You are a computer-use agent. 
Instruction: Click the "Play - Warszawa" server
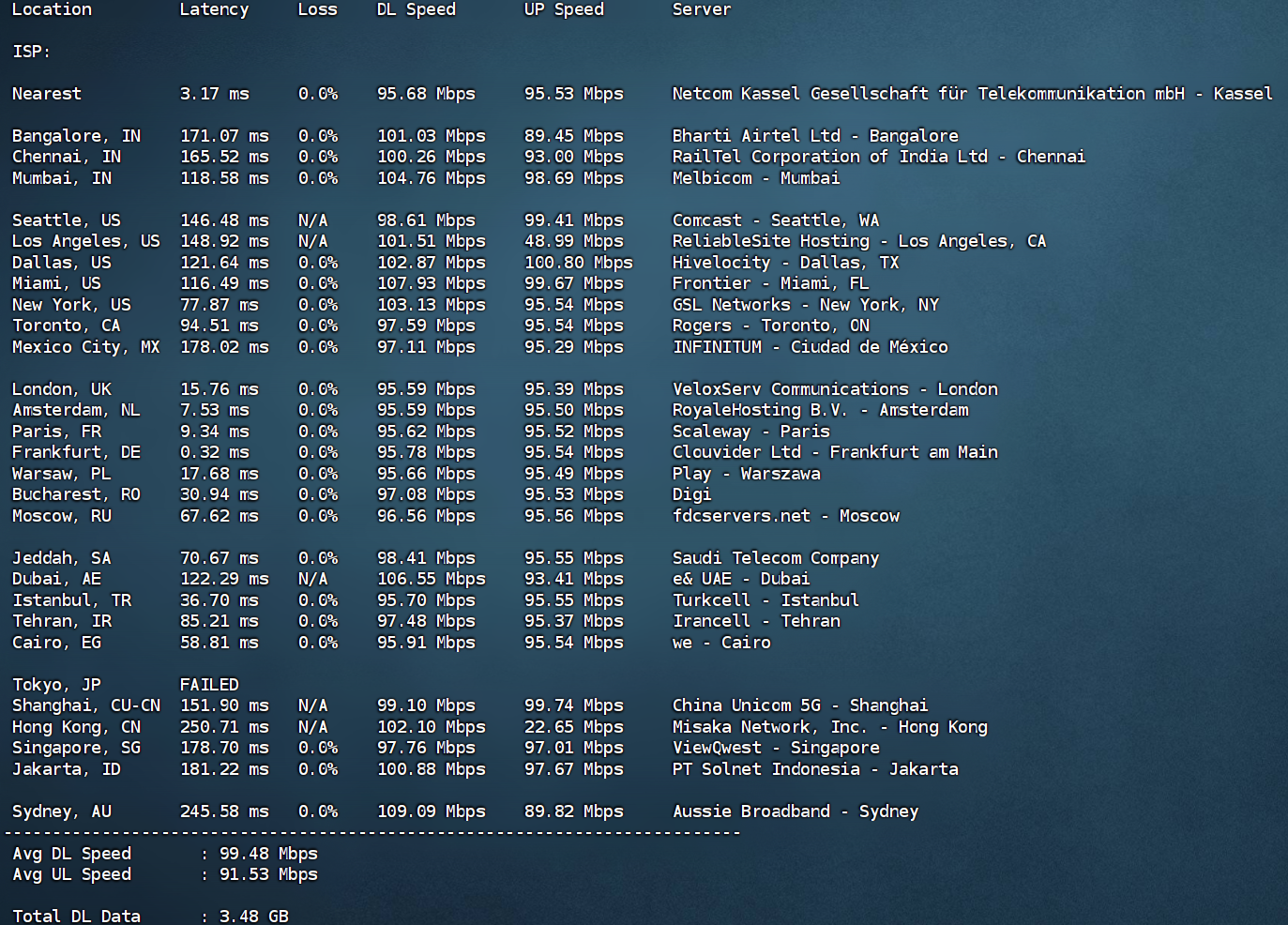coord(747,474)
